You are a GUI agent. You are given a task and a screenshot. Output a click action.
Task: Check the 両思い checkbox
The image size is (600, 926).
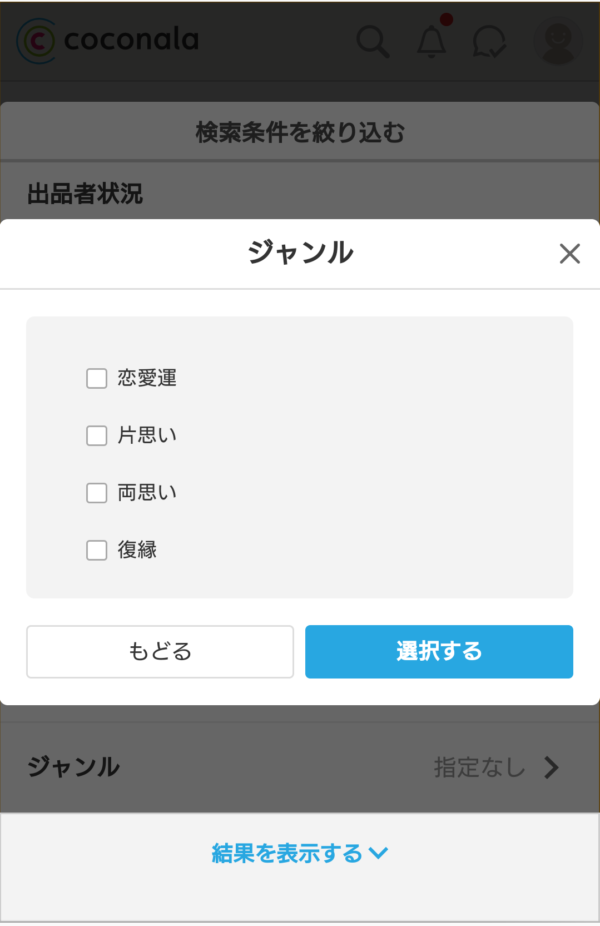point(96,493)
